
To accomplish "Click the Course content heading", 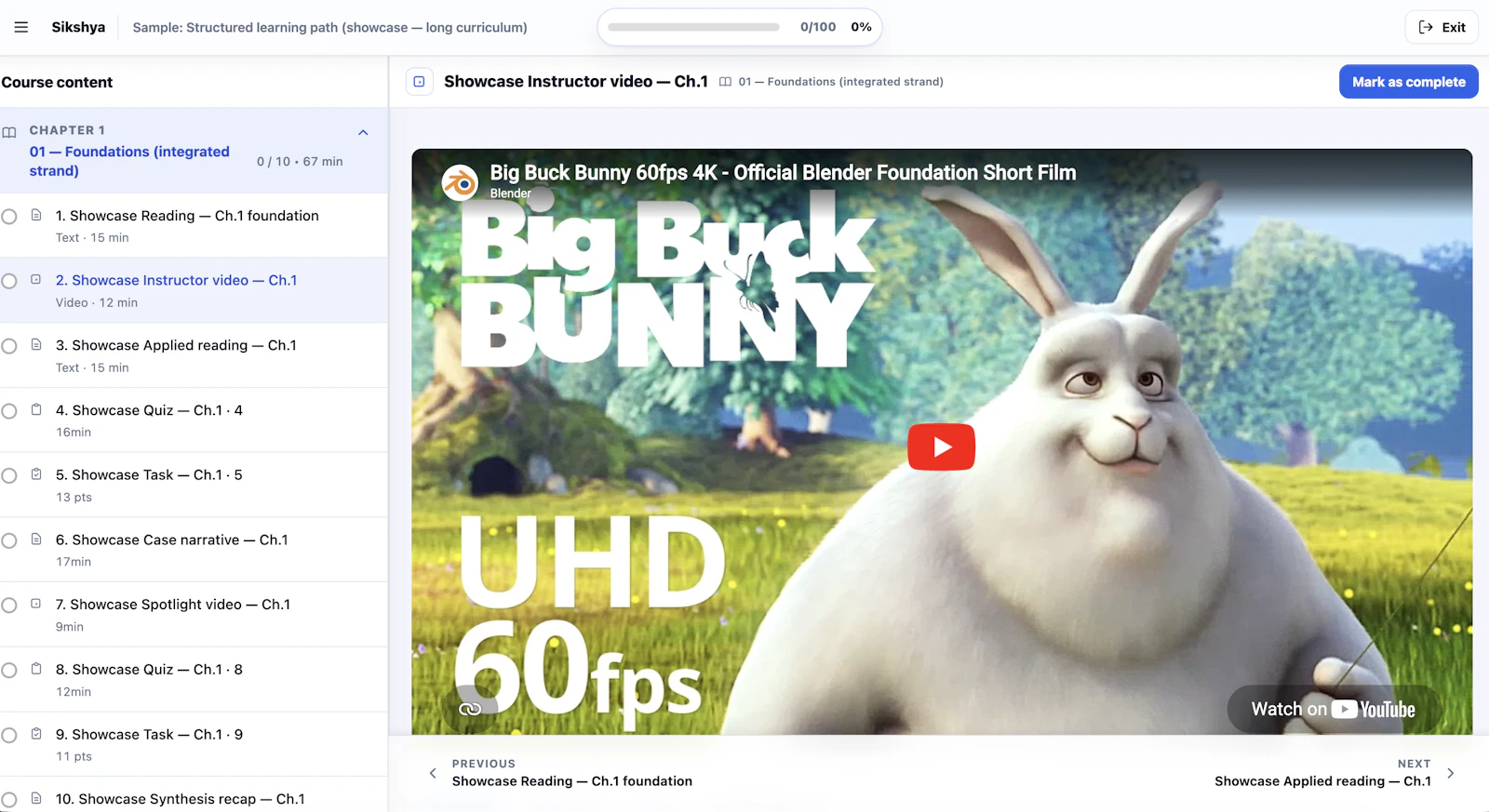I will point(57,82).
